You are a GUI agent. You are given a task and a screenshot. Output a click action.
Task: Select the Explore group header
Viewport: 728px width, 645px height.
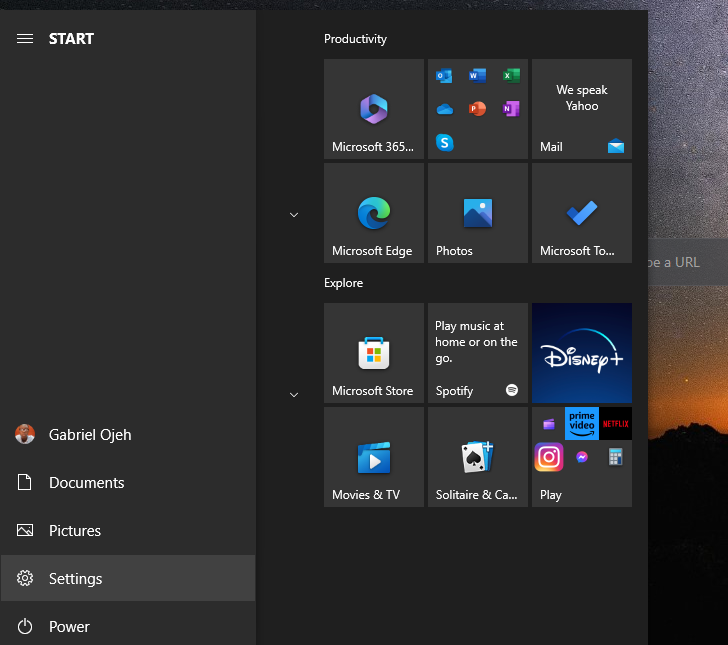[344, 283]
